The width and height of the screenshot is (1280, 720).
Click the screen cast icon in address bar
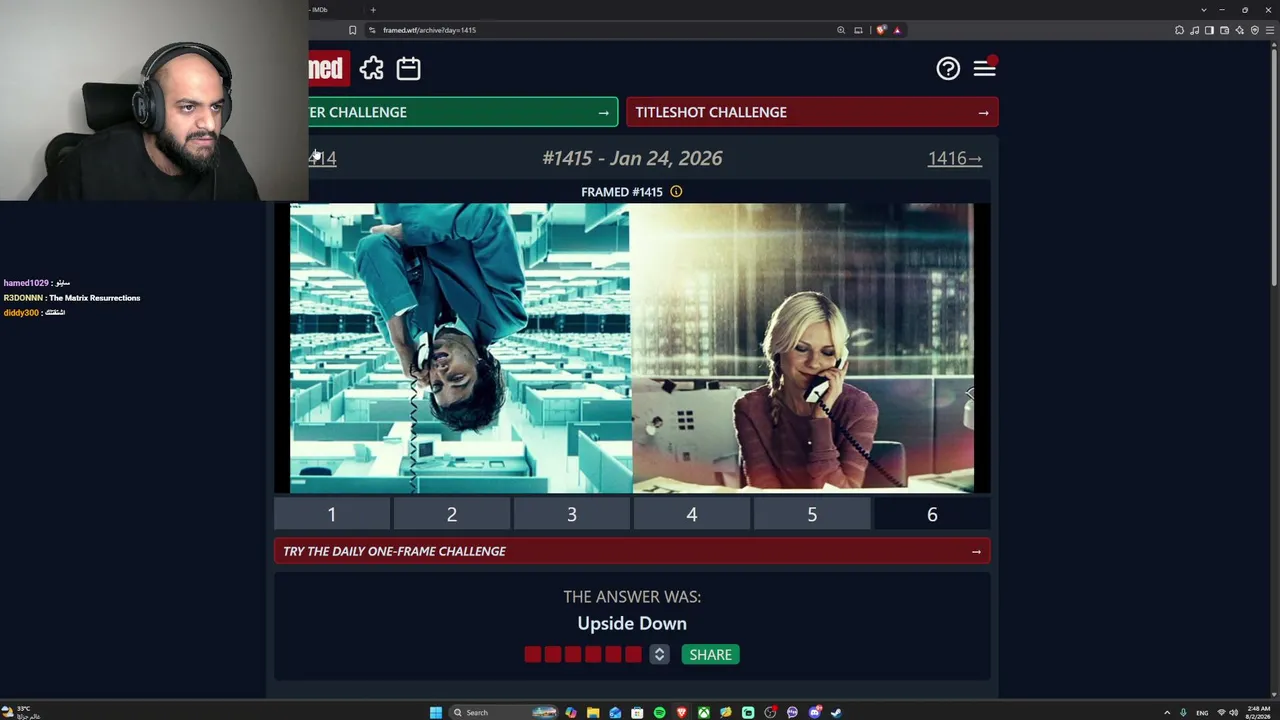tap(858, 30)
